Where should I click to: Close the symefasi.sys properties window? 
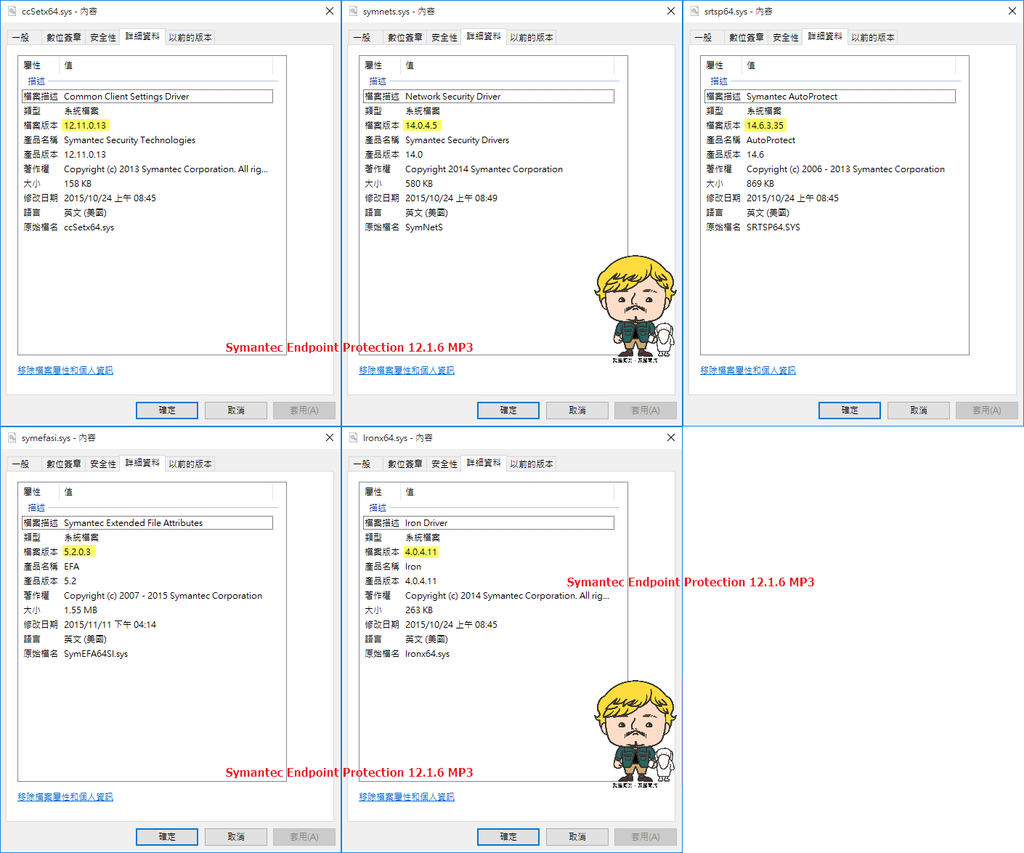coord(330,438)
